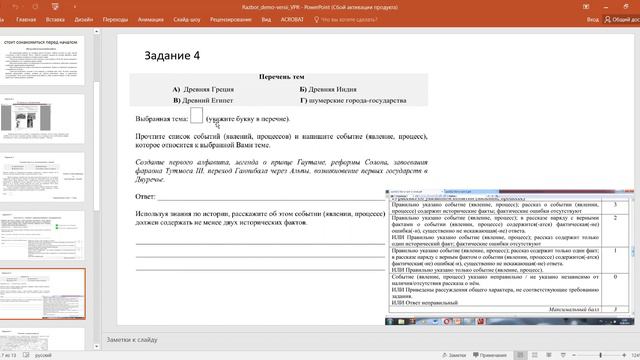640x360 pixels.
Task: Click the zoom in plus button
Action: (624, 355)
